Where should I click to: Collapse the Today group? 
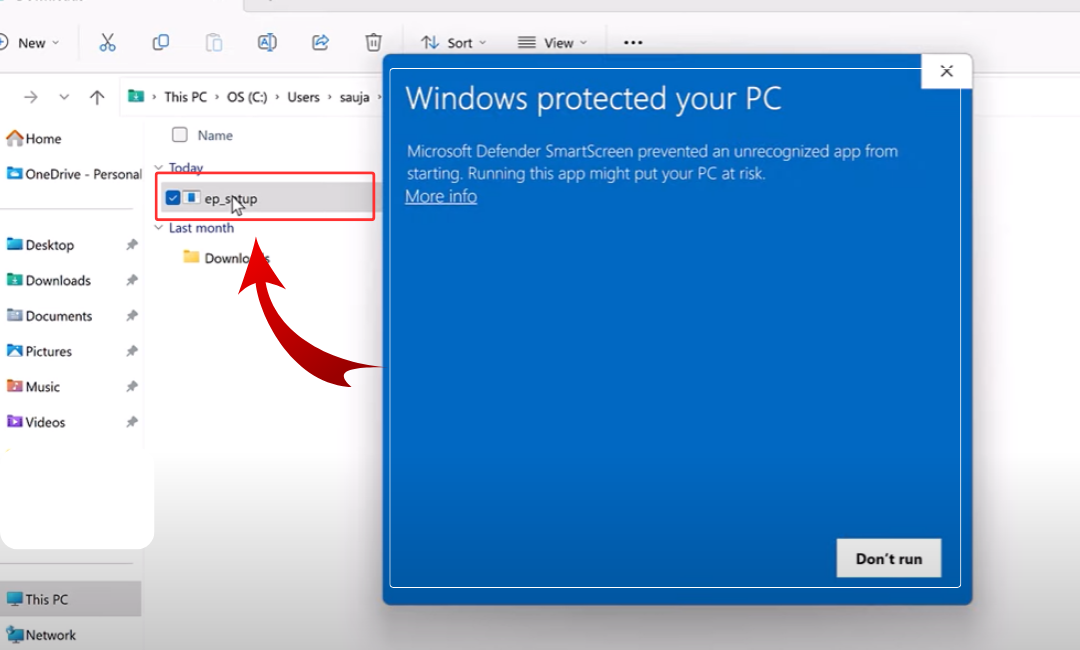(159, 168)
